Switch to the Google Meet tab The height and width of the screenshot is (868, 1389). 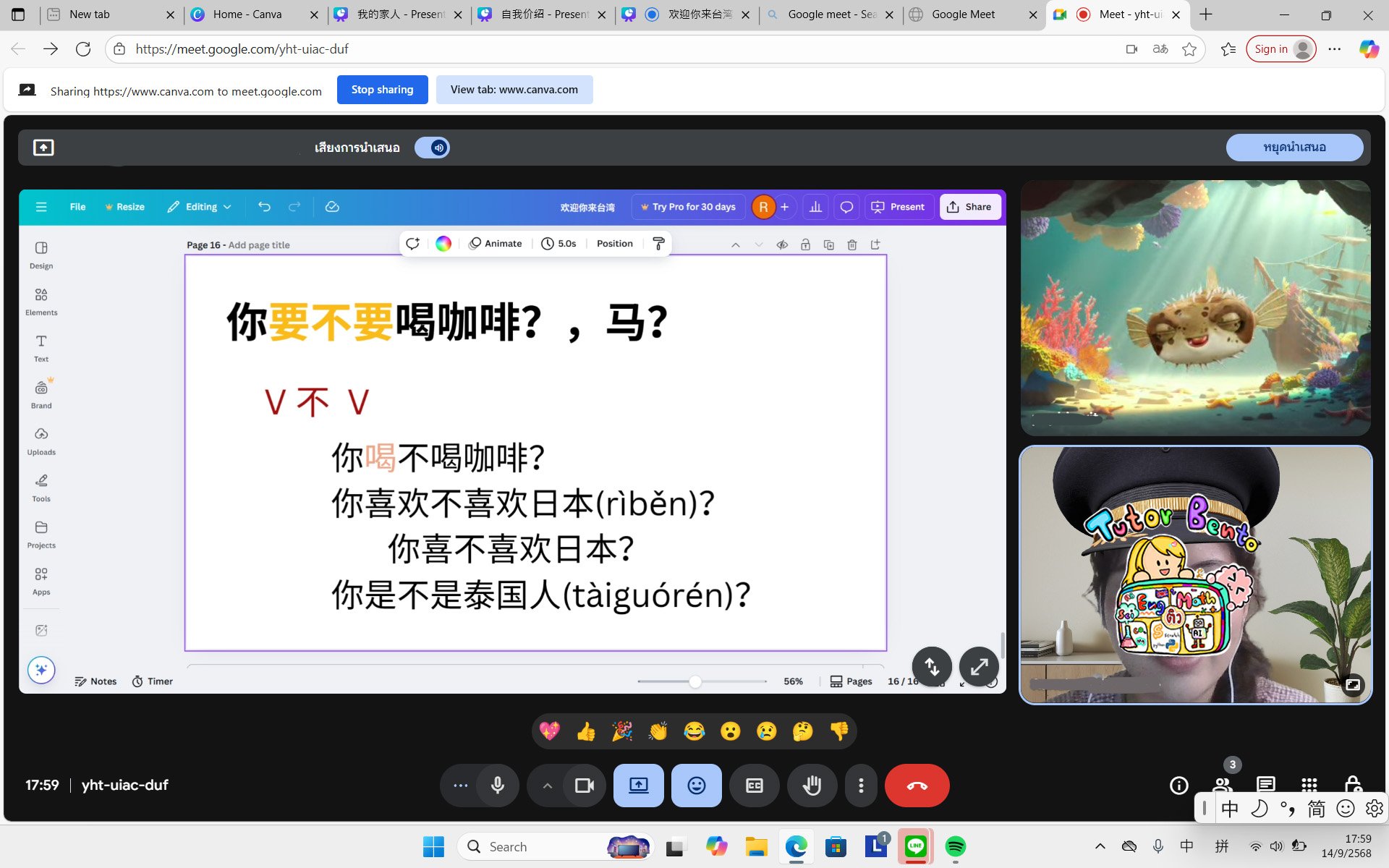pyautogui.click(x=963, y=14)
